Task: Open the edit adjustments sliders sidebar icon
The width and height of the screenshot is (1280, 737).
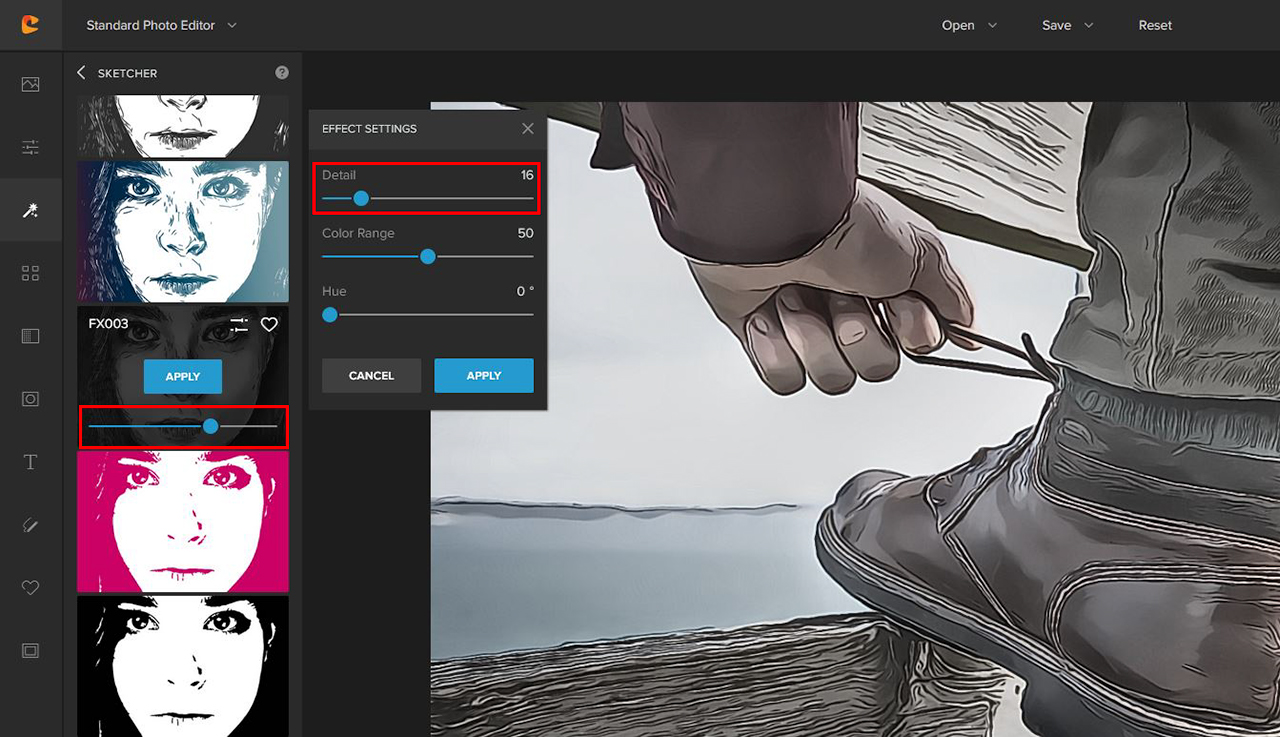Action: pyautogui.click(x=30, y=148)
